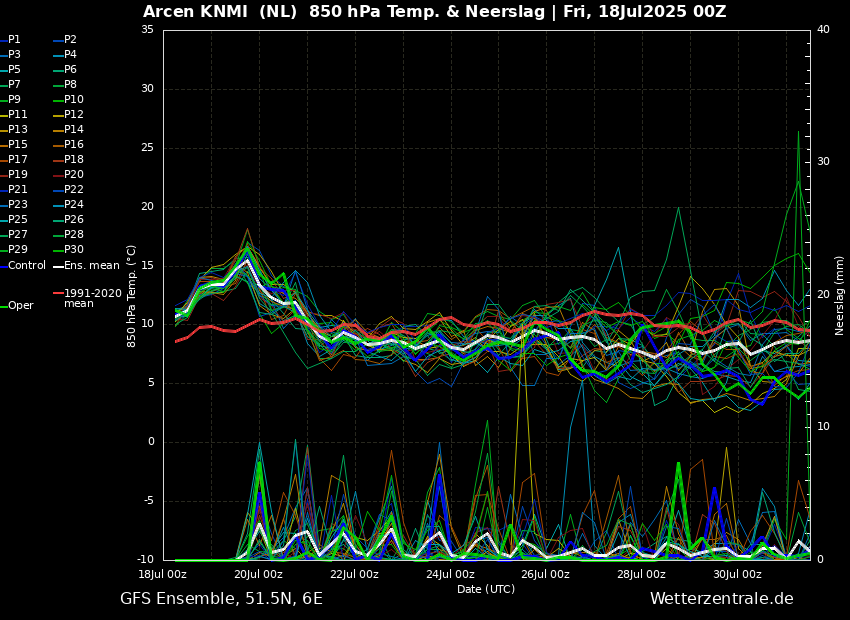Click the Neerslag (mm) axis title
Viewport: 850px width, 620px height.
coord(840,295)
